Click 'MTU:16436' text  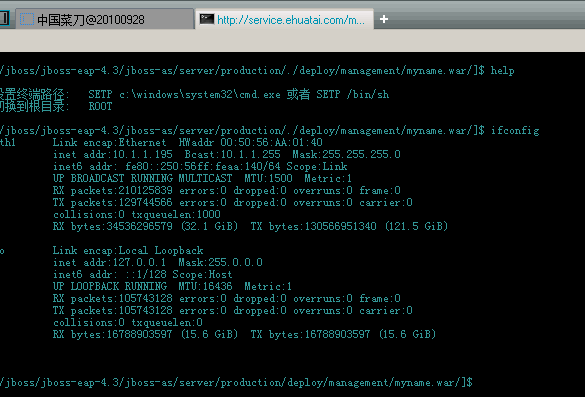(x=205, y=286)
